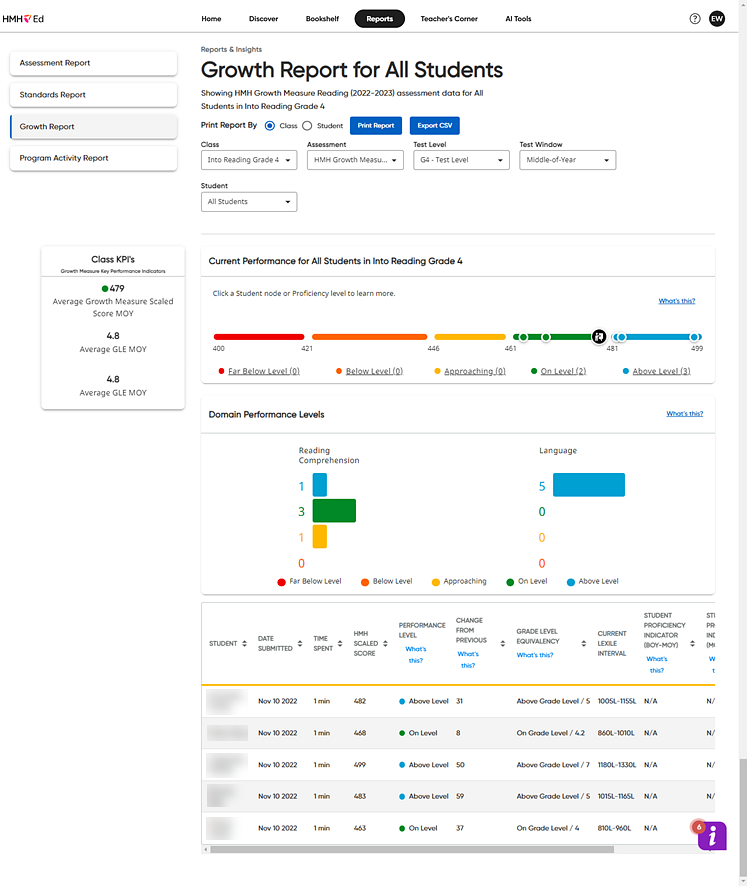
Task: Sort table by Grade Level Equivalency column
Action: click(x=583, y=644)
